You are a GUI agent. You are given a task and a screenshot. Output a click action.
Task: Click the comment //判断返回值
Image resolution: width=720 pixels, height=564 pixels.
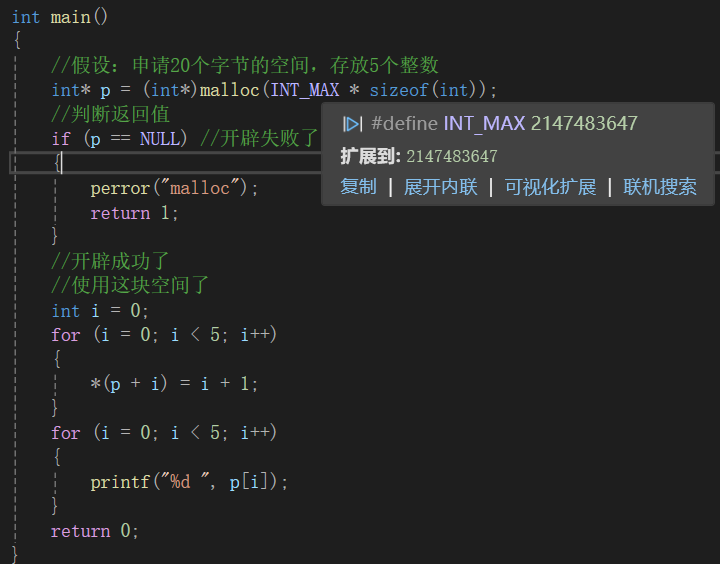coord(110,114)
